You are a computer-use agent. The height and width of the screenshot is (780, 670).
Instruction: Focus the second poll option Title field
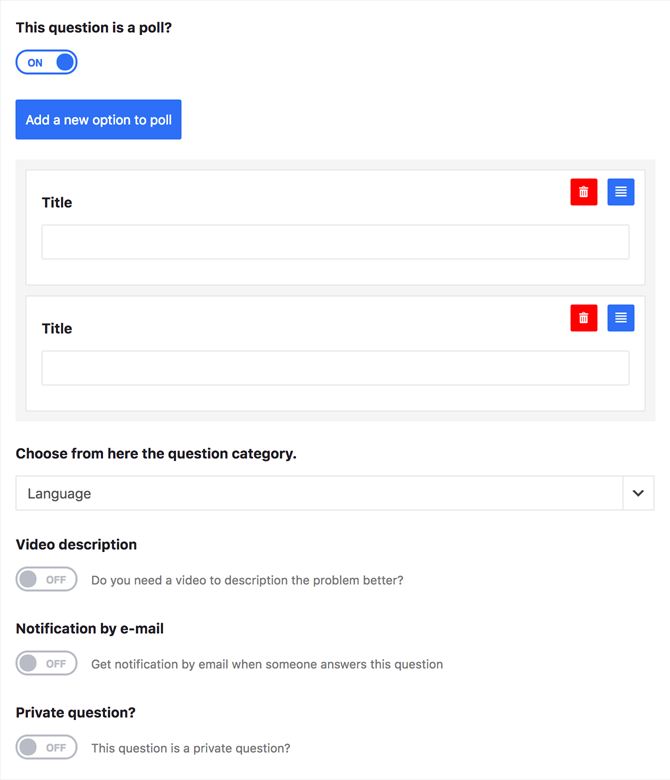point(335,368)
